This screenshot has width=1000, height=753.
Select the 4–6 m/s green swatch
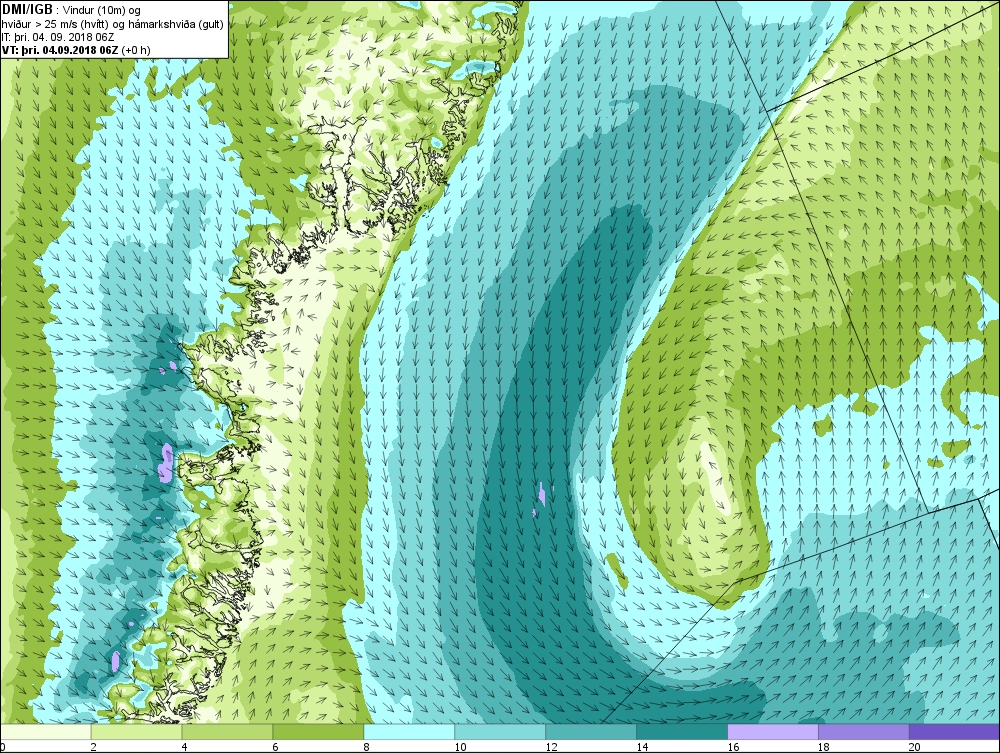tap(227, 731)
